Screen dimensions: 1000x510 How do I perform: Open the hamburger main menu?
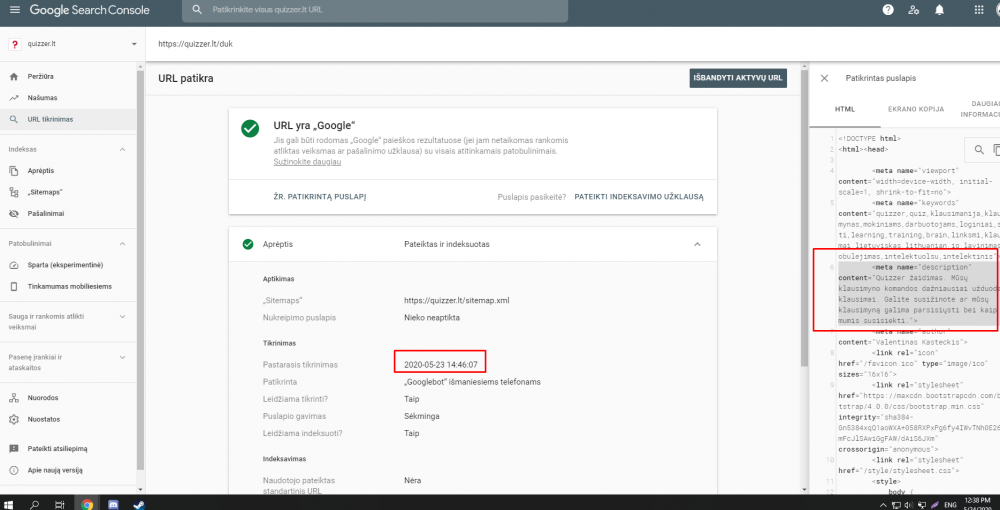click(x=13, y=10)
